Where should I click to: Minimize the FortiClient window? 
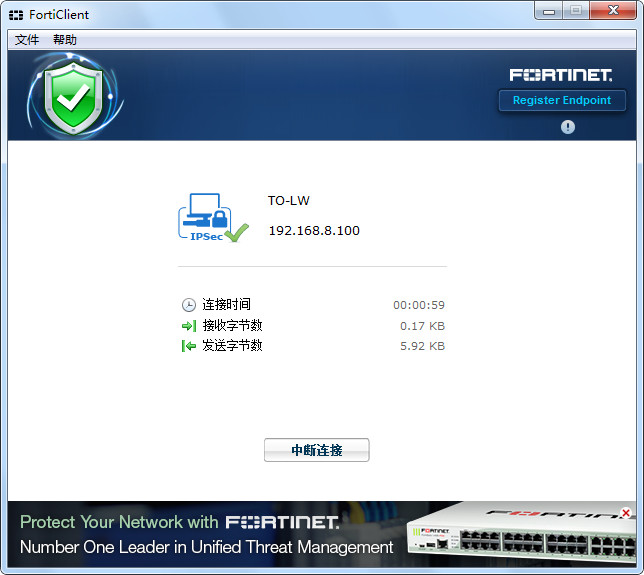point(548,11)
